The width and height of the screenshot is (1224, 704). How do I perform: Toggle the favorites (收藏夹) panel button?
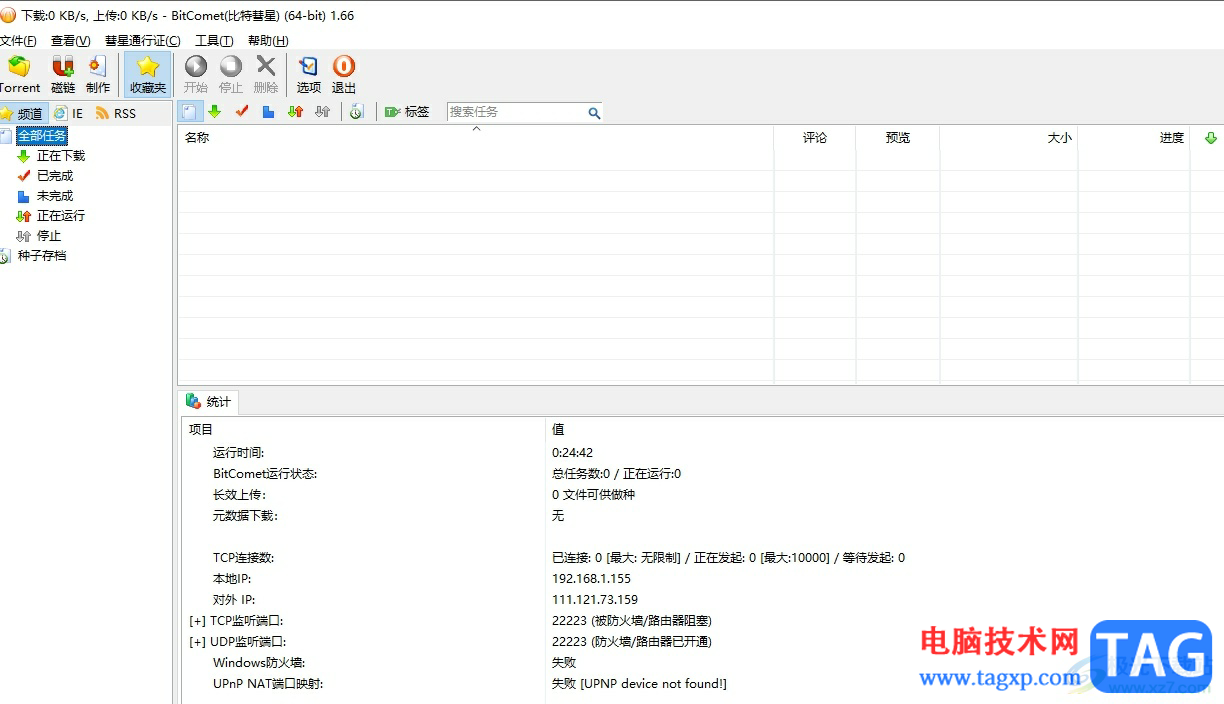(148, 75)
